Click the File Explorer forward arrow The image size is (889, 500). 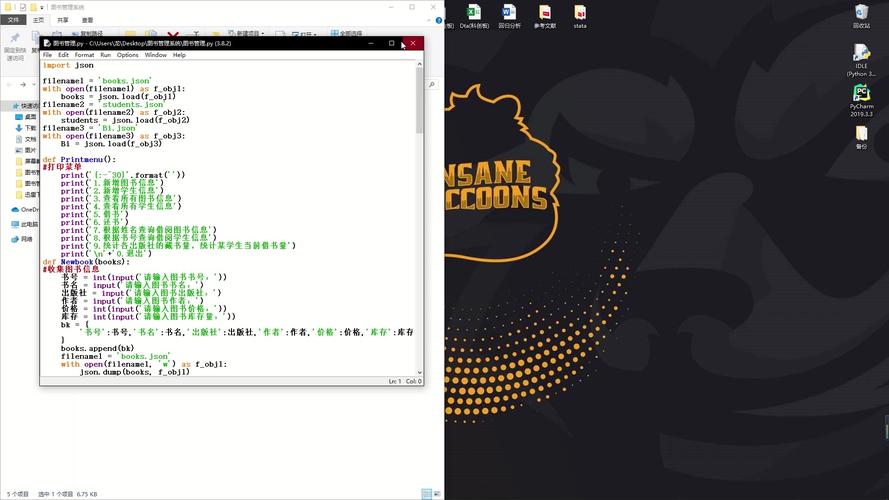[23, 84]
